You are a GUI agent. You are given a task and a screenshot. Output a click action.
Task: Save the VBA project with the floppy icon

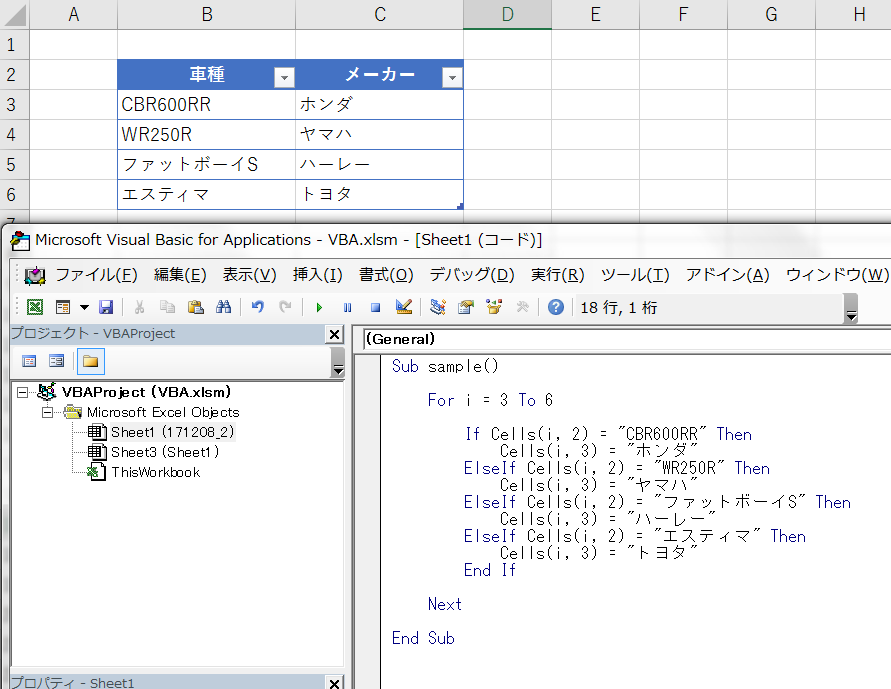(106, 308)
